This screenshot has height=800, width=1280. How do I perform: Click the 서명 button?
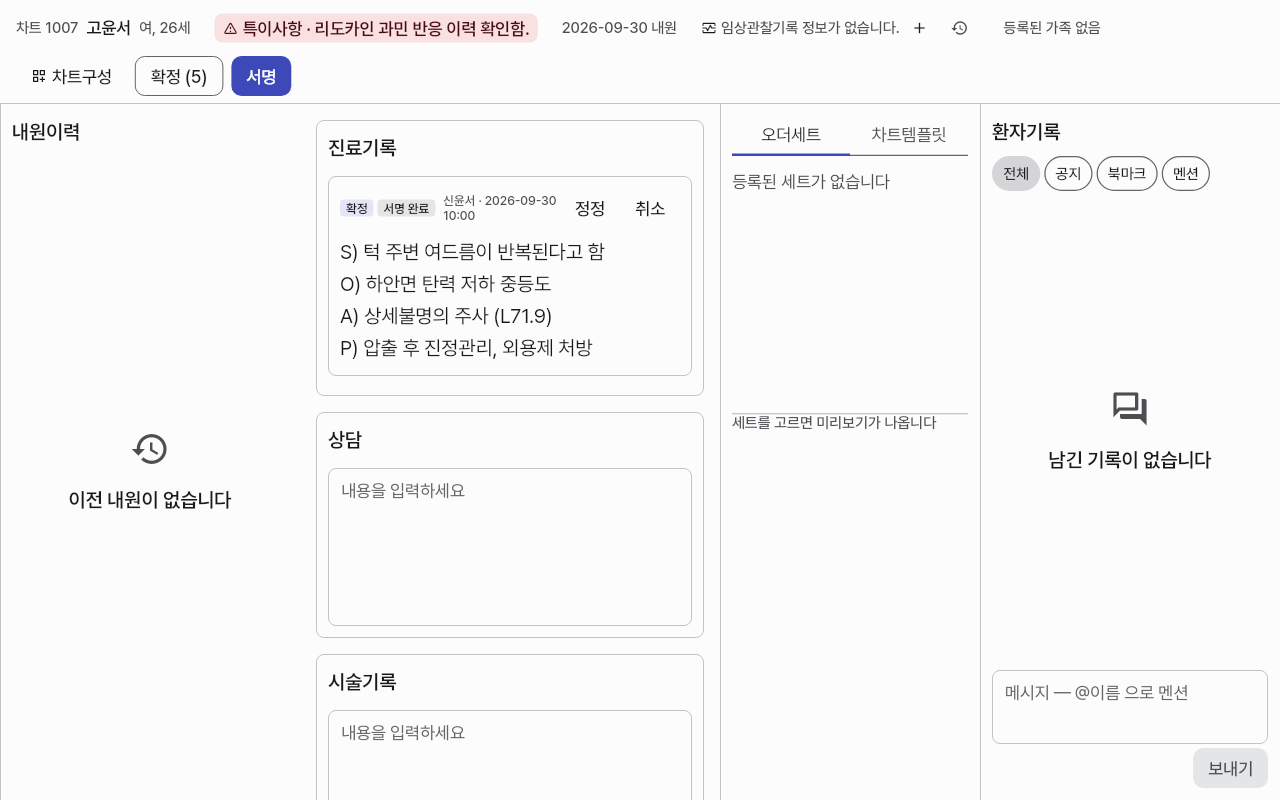(x=261, y=76)
